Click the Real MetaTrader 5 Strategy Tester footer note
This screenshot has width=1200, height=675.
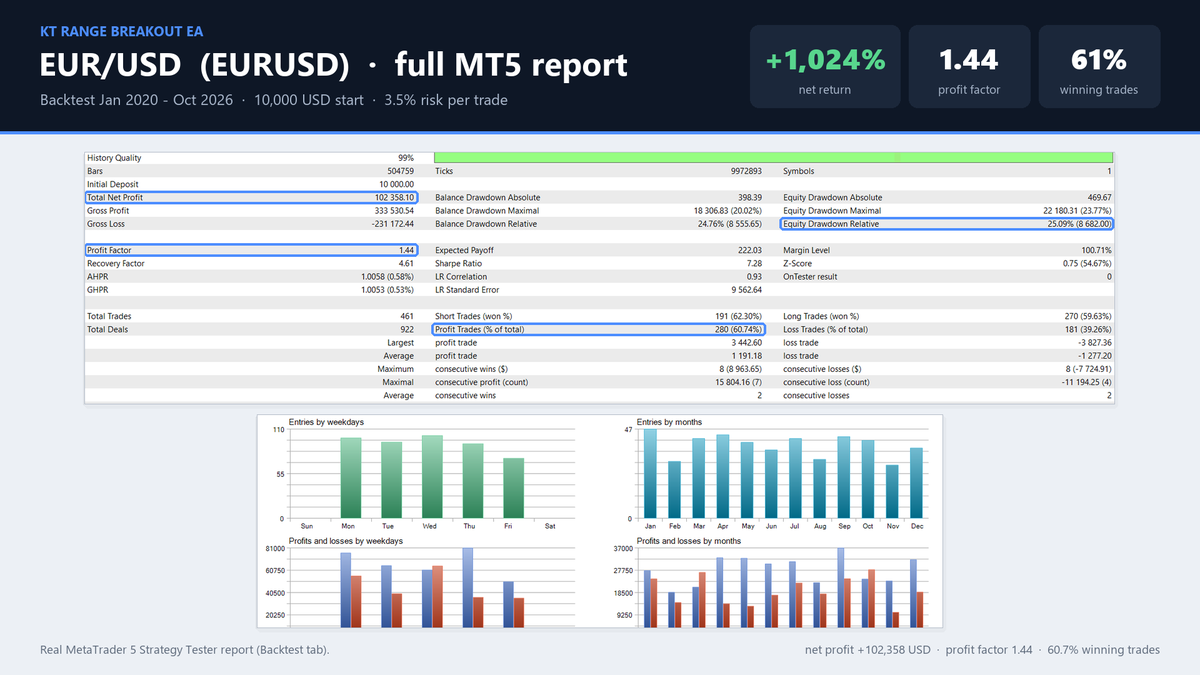pyautogui.click(x=185, y=650)
